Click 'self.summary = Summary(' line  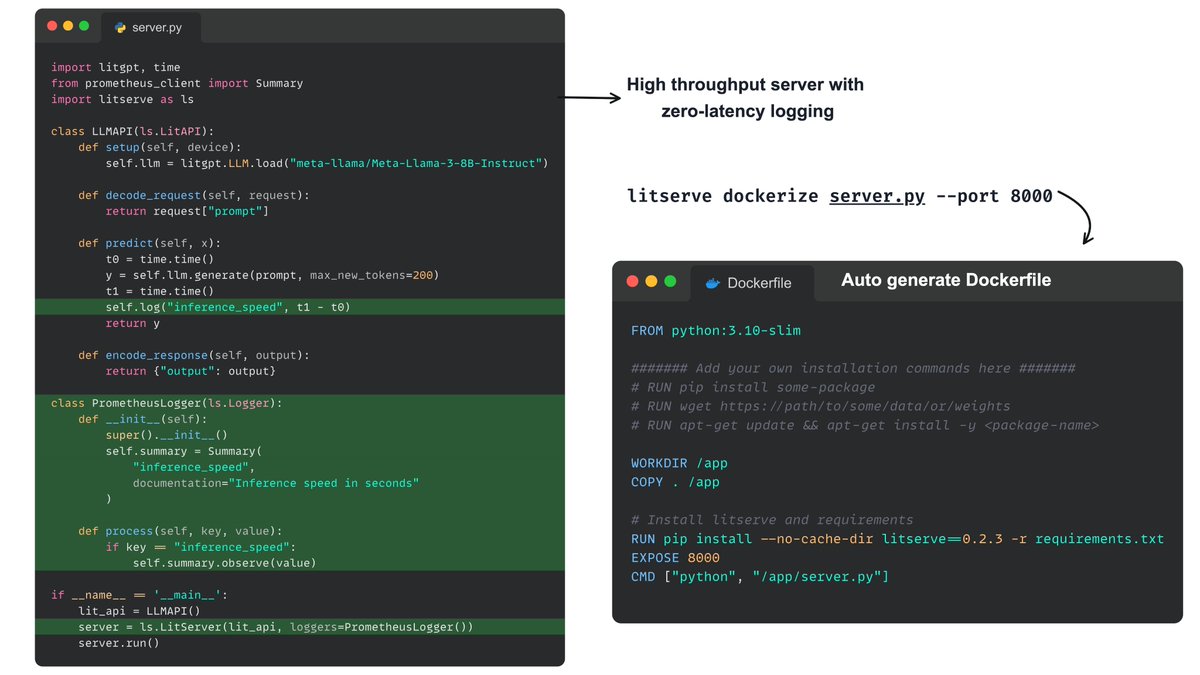pos(184,451)
